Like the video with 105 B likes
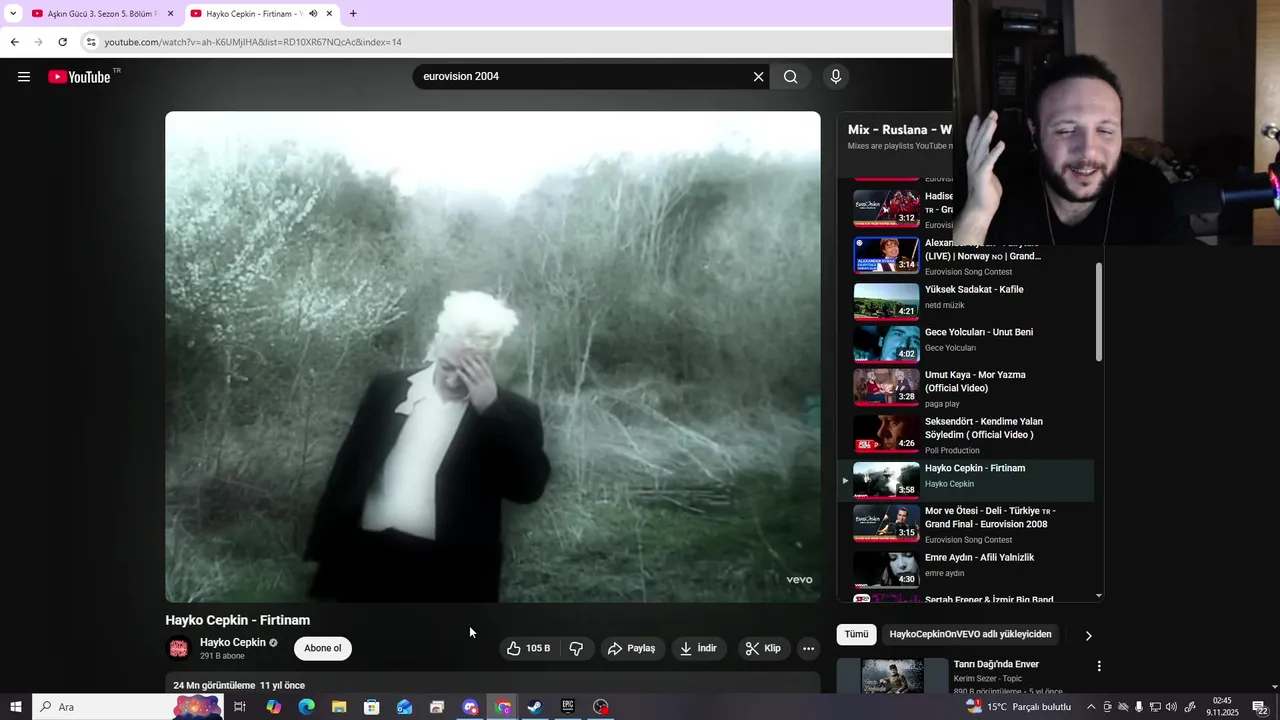This screenshot has height=720, width=1280. [528, 648]
